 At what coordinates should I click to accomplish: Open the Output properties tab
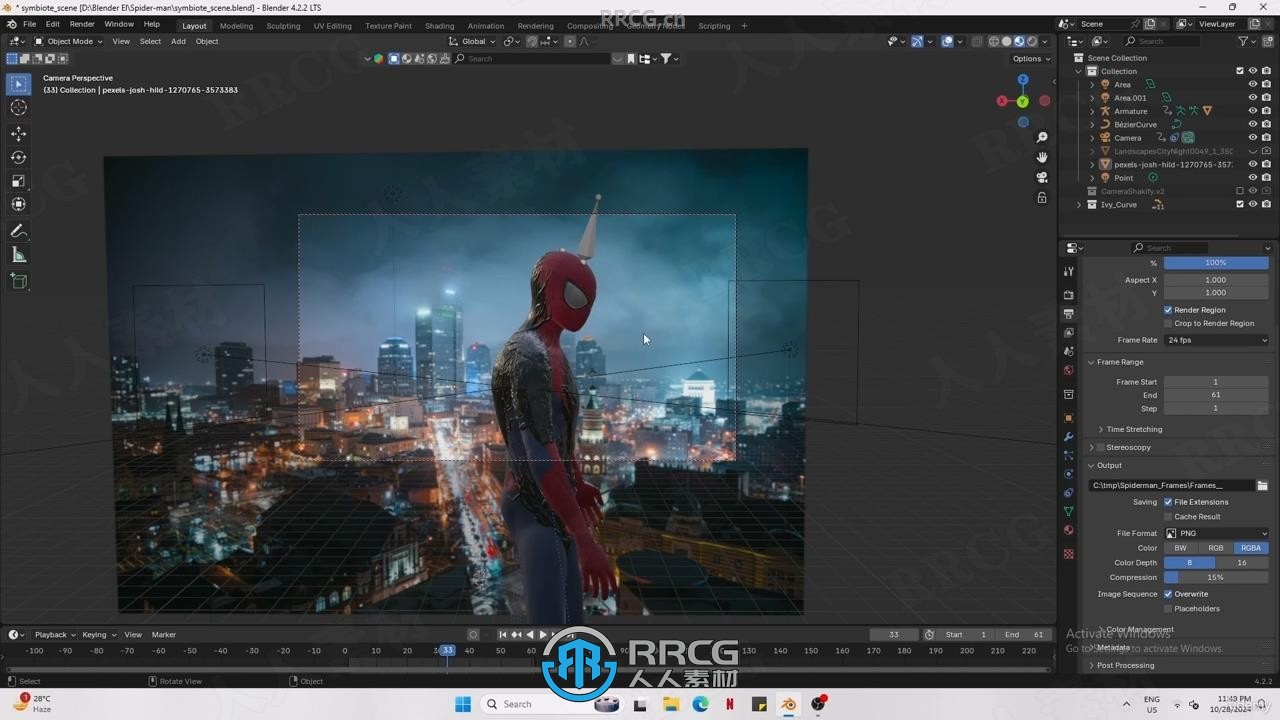[x=1068, y=314]
